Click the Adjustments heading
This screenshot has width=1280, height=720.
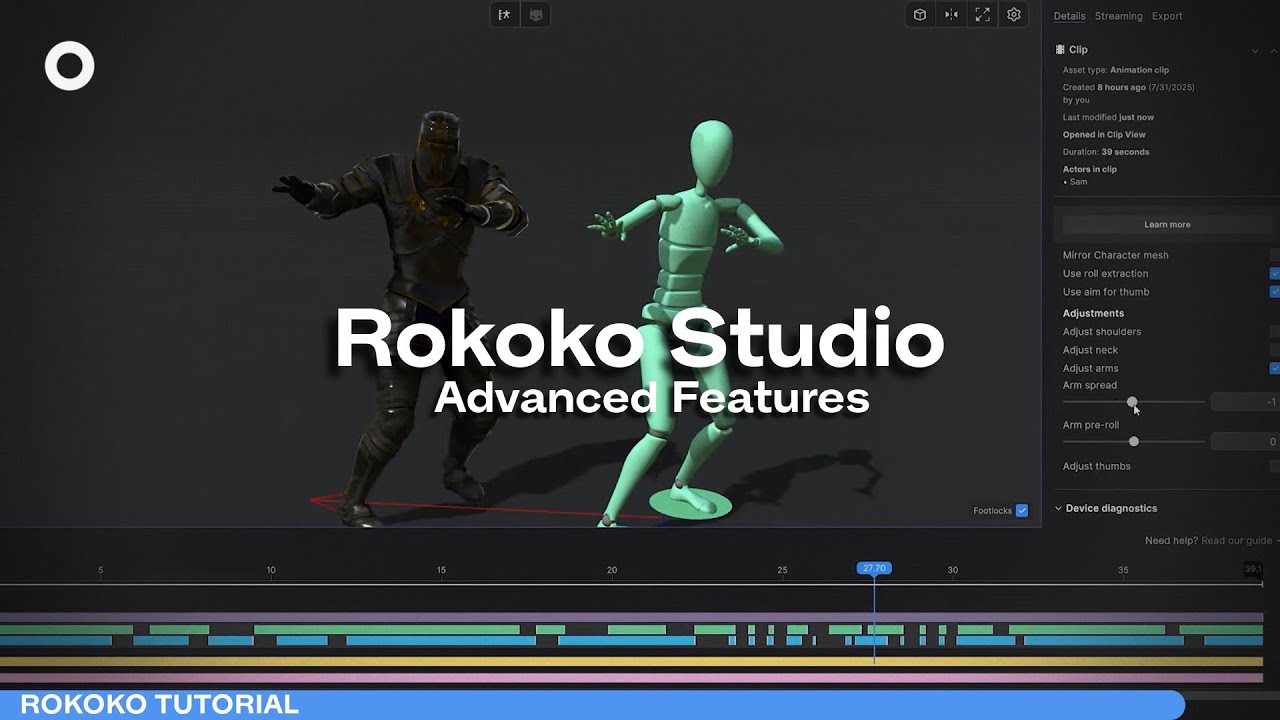[x=1093, y=313]
